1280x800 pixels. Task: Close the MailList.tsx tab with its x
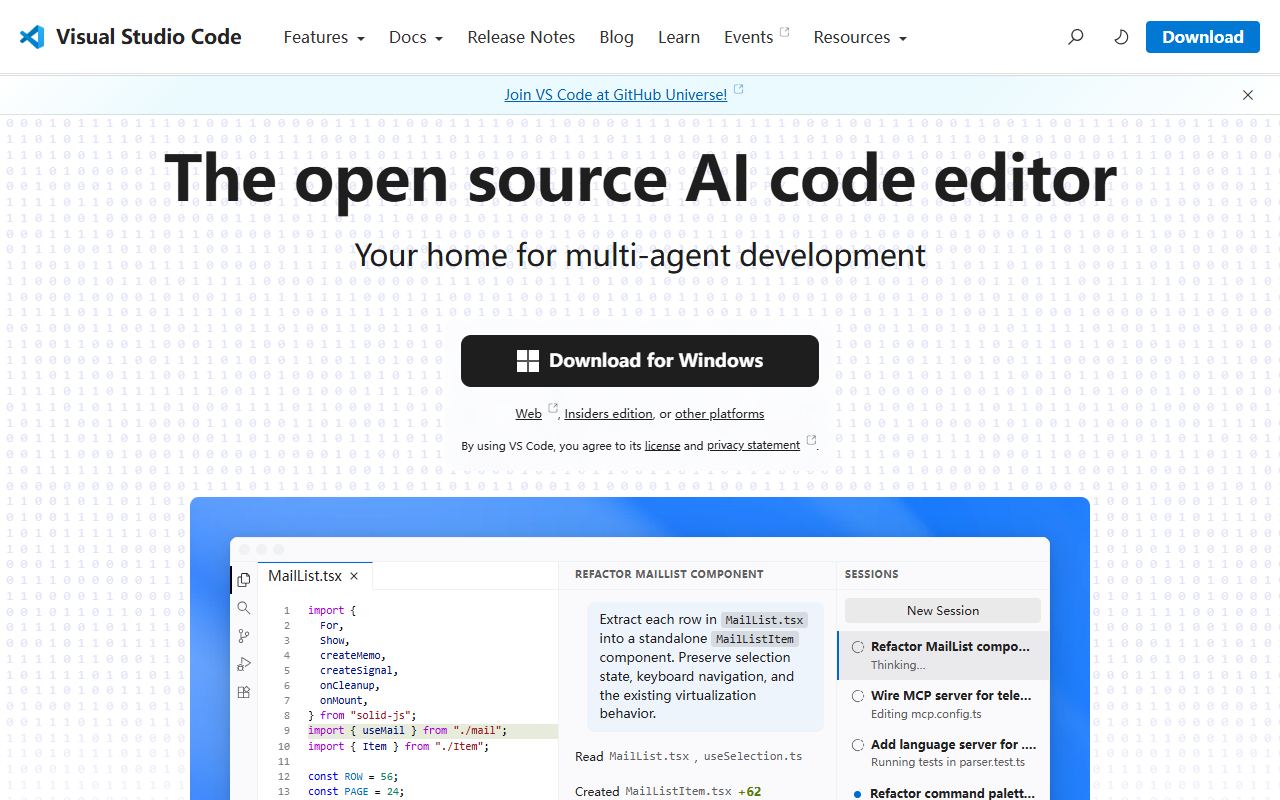point(354,576)
